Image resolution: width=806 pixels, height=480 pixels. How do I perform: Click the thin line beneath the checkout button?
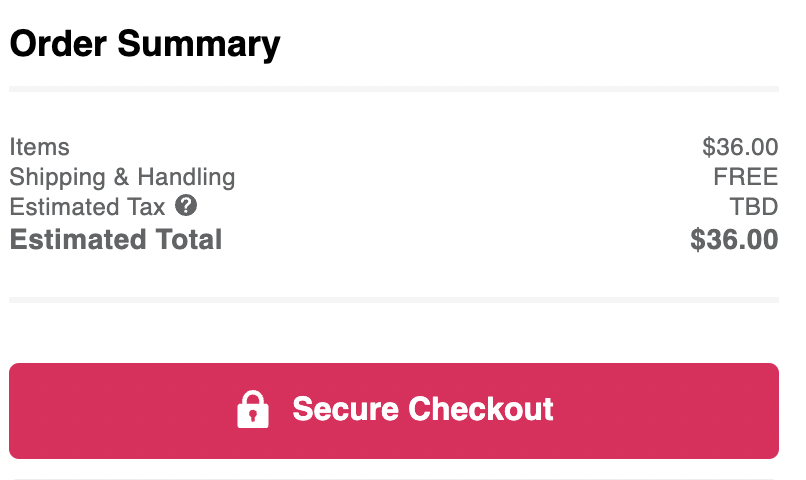(x=394, y=479)
